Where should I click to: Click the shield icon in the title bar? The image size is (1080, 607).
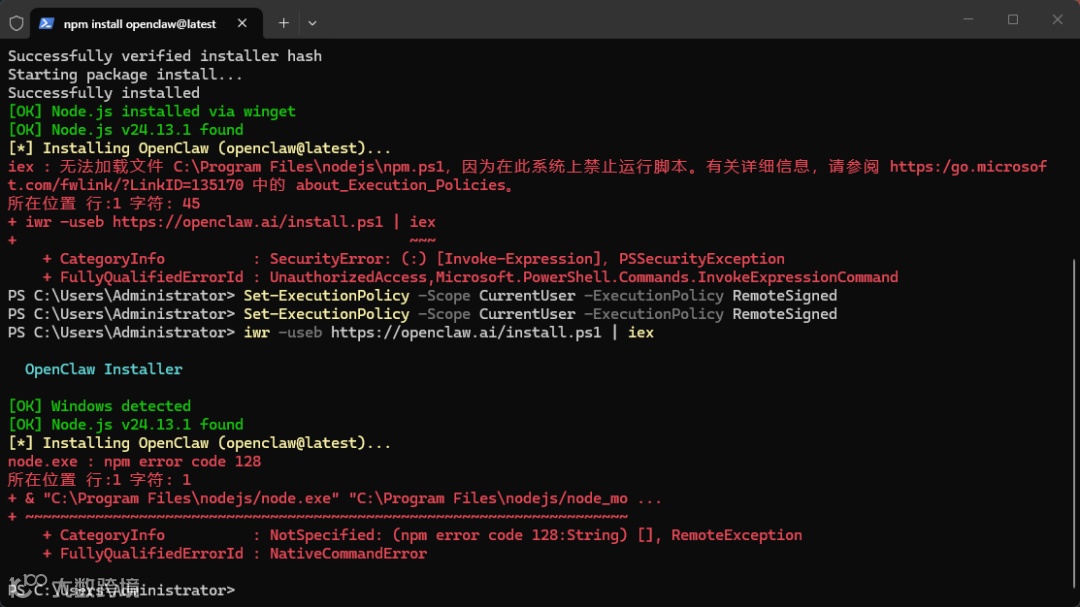point(17,23)
